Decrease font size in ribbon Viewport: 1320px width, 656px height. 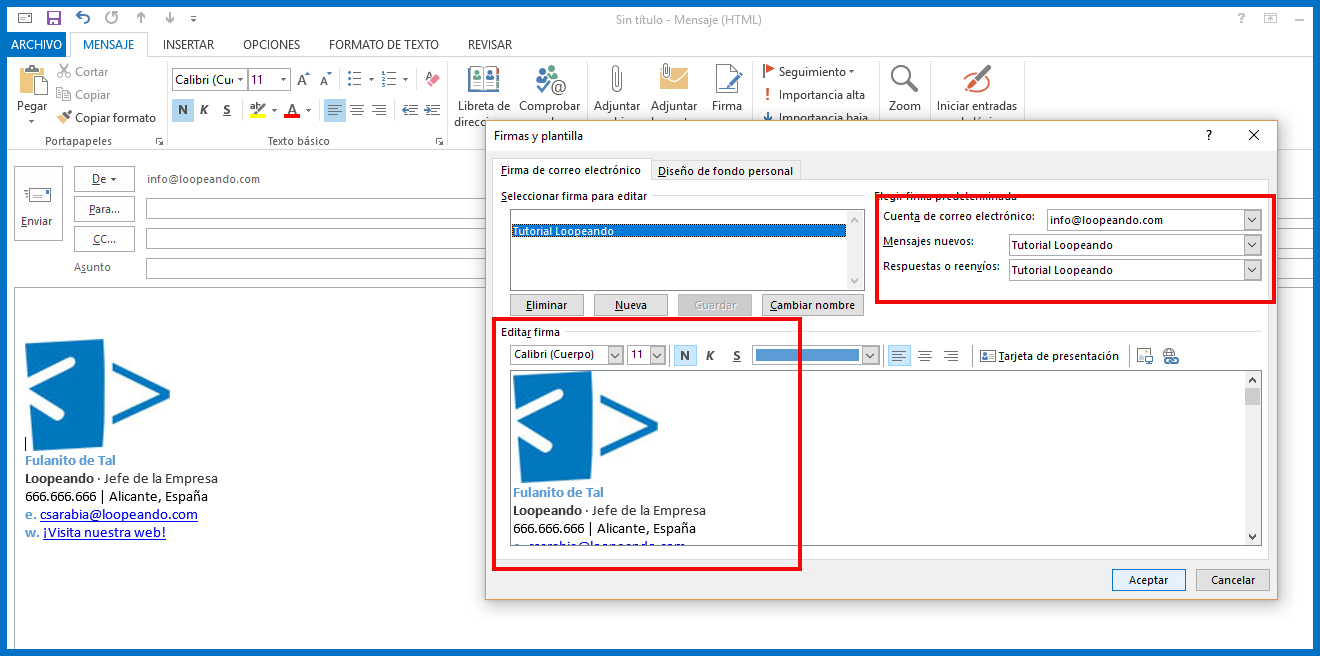pos(326,80)
